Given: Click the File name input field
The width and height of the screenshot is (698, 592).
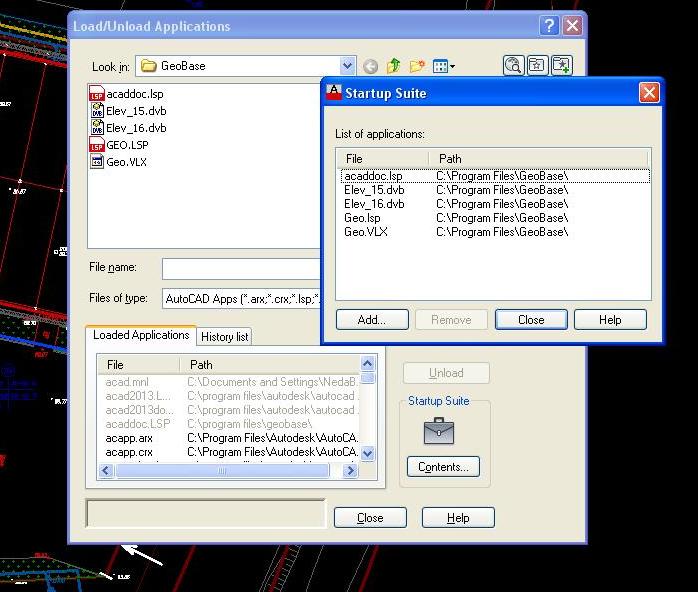Looking at the screenshot, I should point(241,268).
